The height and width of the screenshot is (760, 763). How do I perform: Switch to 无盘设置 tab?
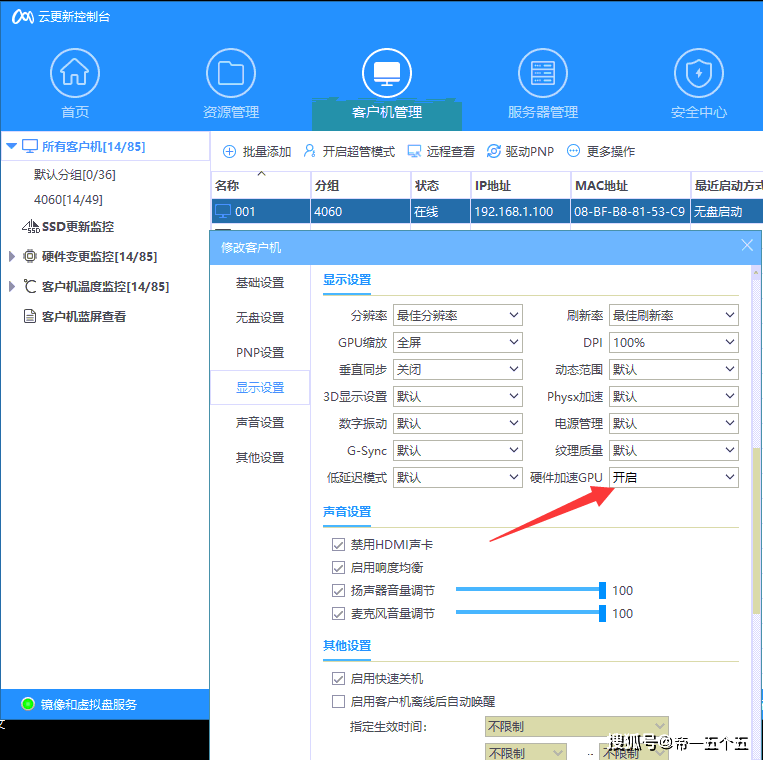[260, 318]
